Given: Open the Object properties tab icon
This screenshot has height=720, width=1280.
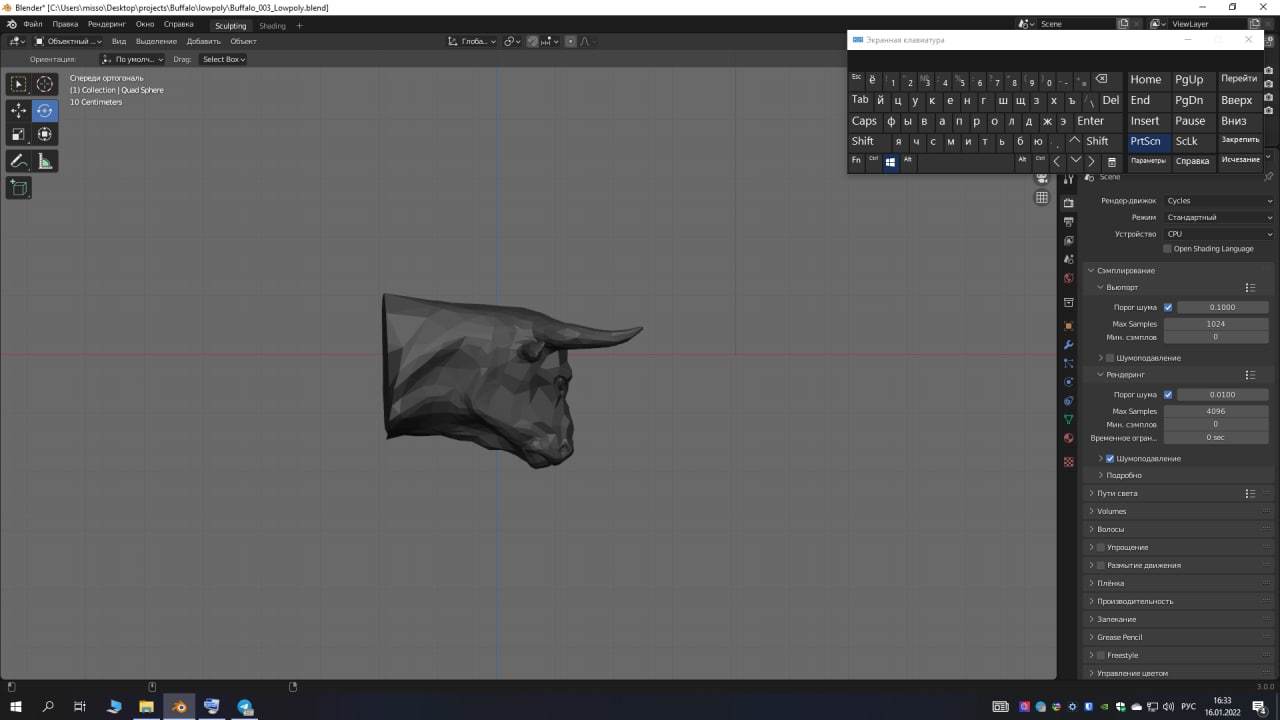Looking at the screenshot, I should point(1069,326).
